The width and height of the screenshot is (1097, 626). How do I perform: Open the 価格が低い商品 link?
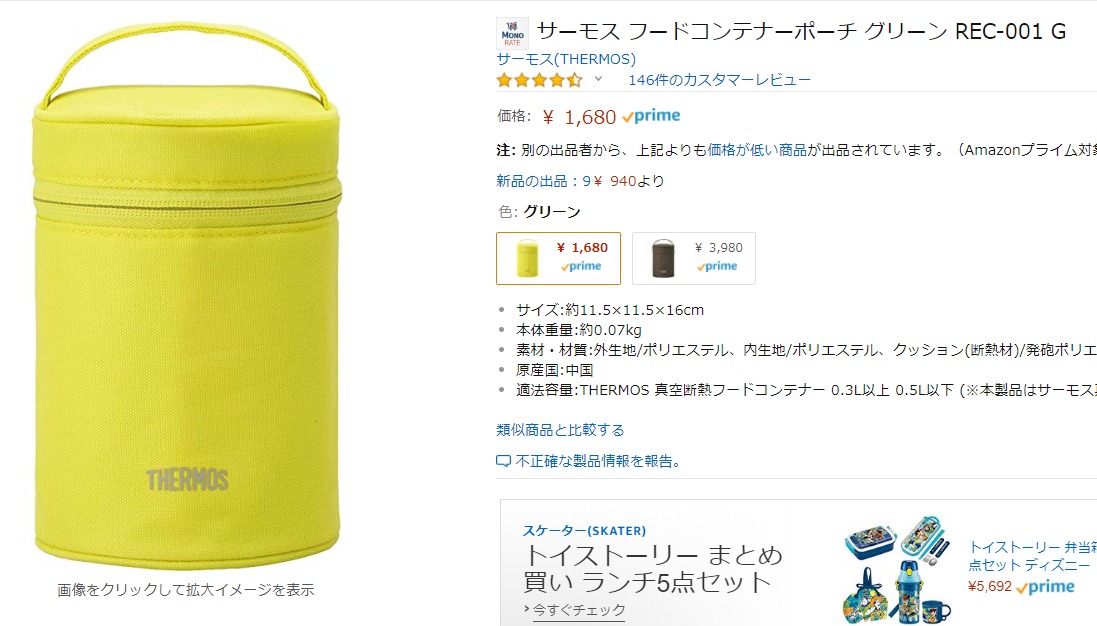click(757, 150)
